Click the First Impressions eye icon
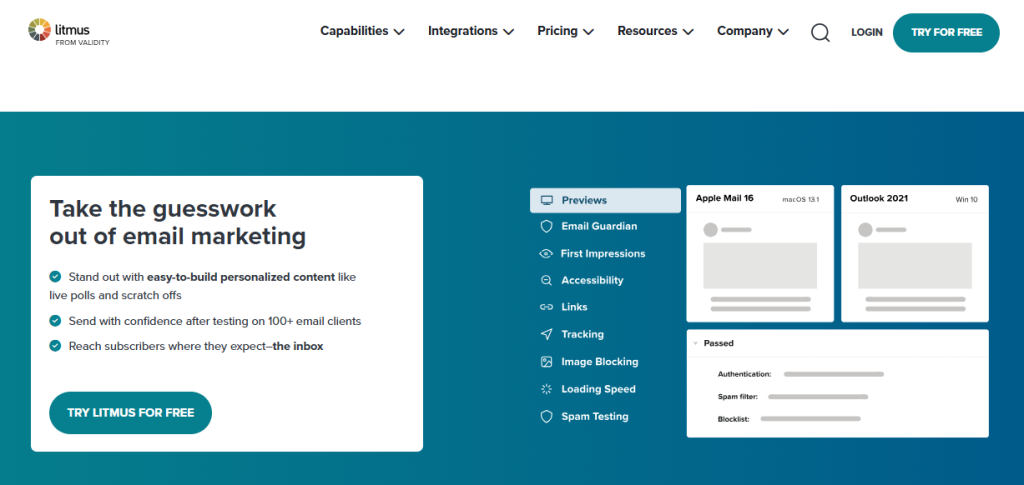The width and height of the screenshot is (1024, 485). tap(546, 254)
